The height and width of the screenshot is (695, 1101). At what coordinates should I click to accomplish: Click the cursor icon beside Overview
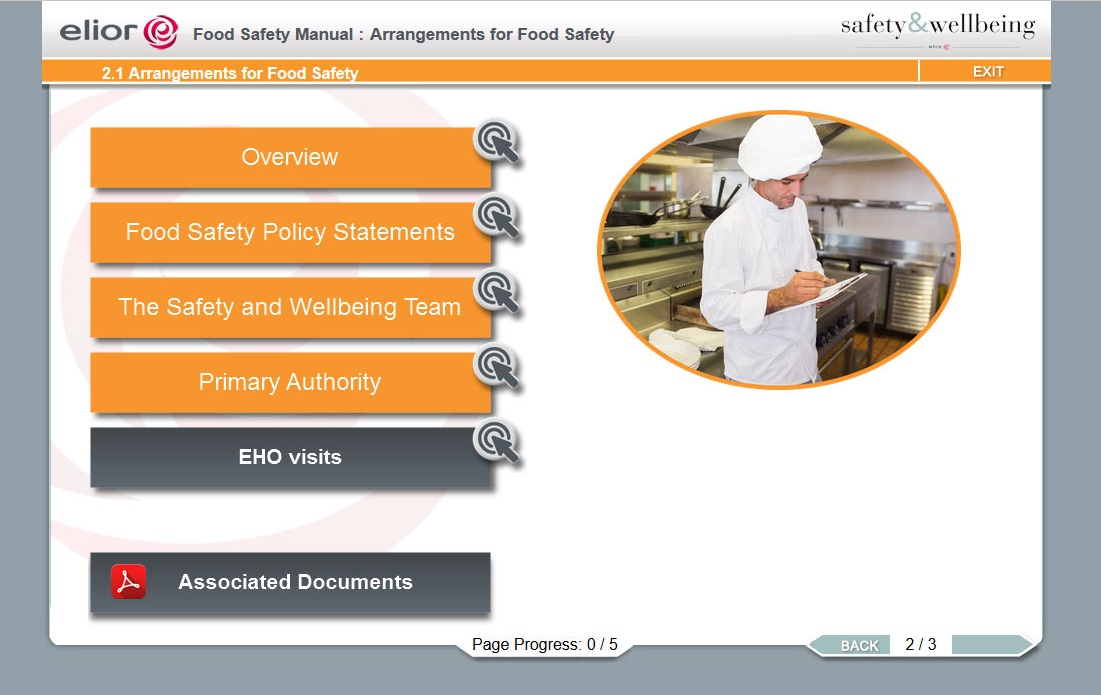pos(497,143)
